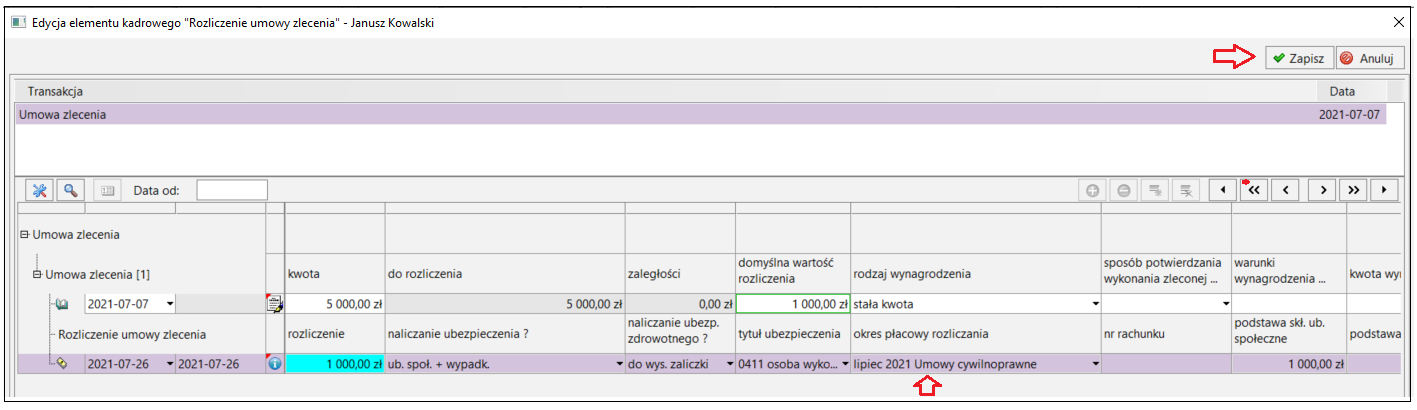Click the book icon beside 2021-07-07
Image resolution: width=1417 pixels, height=410 pixels.
tap(61, 304)
